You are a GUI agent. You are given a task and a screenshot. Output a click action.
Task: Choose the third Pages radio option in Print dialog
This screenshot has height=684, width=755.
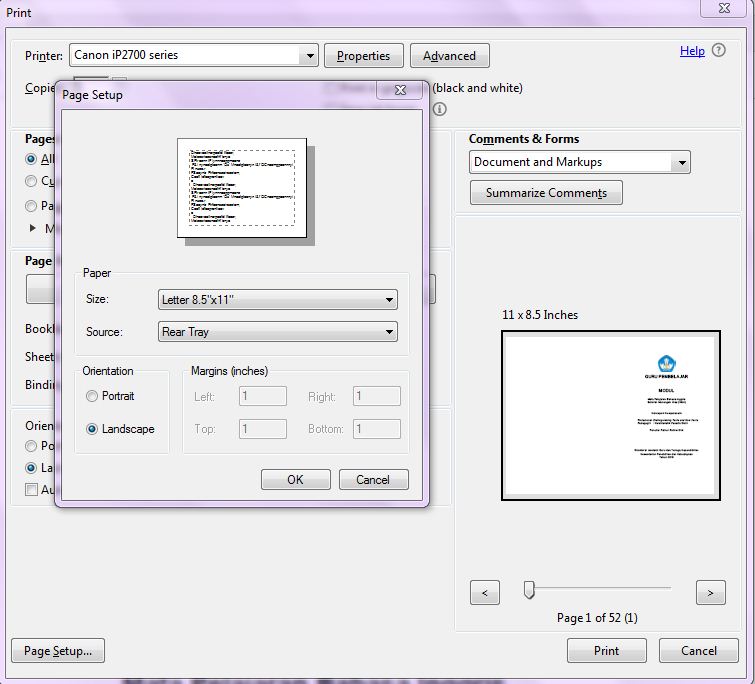coord(31,206)
